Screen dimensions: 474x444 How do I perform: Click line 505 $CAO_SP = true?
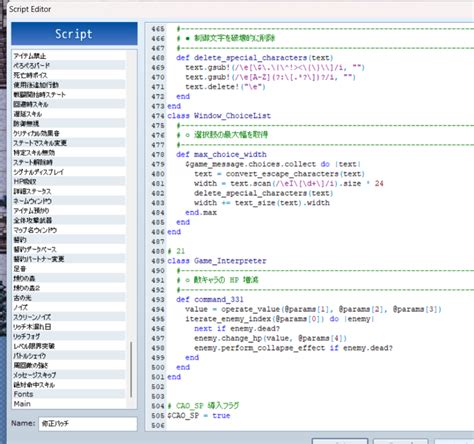pyautogui.click(x=199, y=415)
